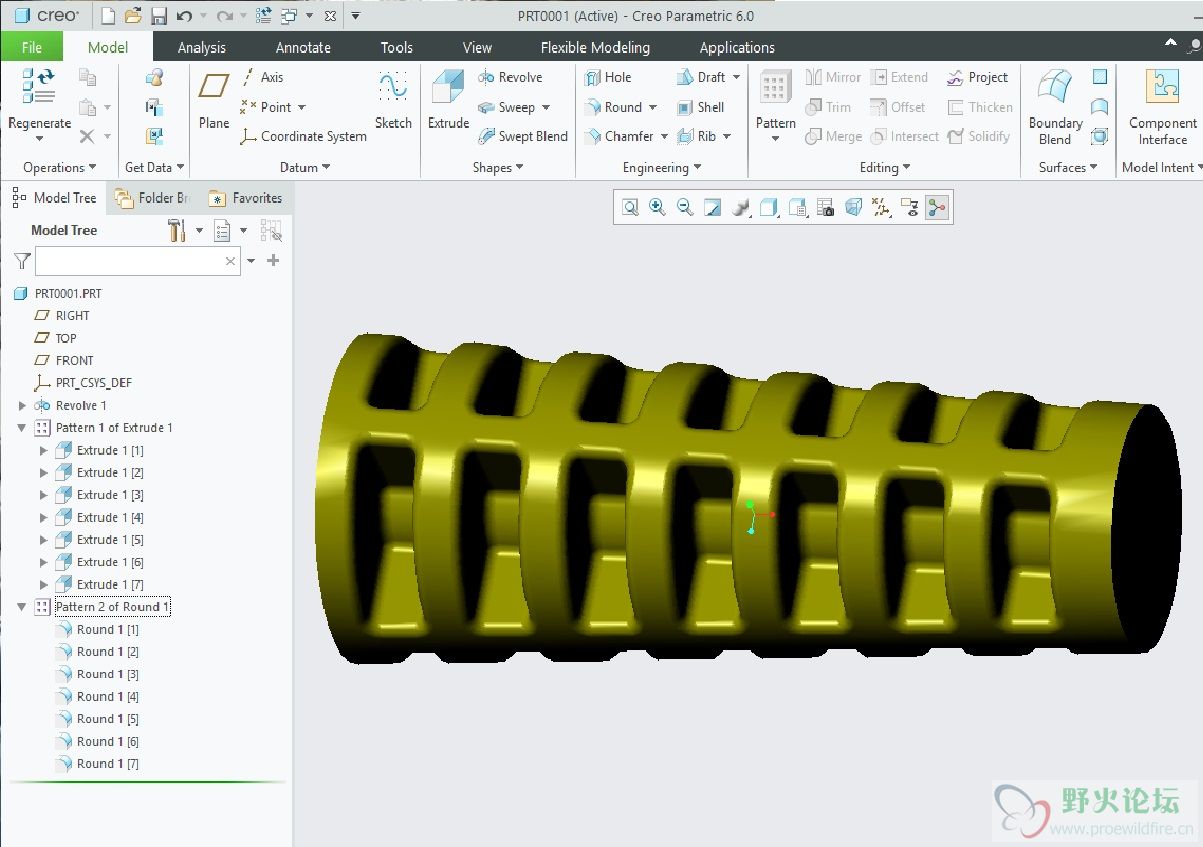Switch to the Annotate tab

point(303,47)
